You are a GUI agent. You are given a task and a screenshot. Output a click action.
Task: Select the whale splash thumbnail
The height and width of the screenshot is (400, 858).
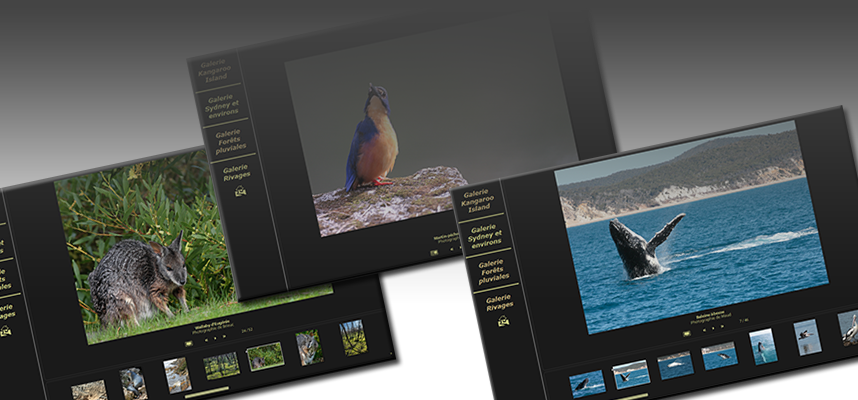(675, 365)
